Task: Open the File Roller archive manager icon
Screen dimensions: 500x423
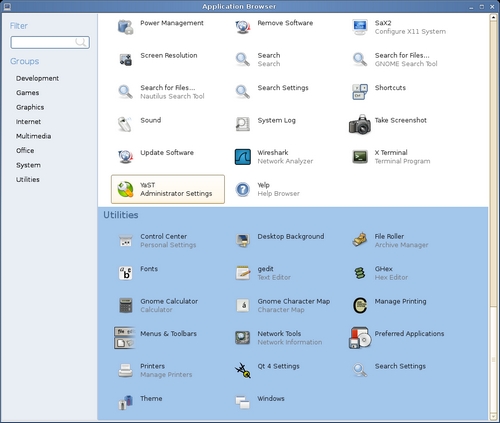Action: coord(360,240)
